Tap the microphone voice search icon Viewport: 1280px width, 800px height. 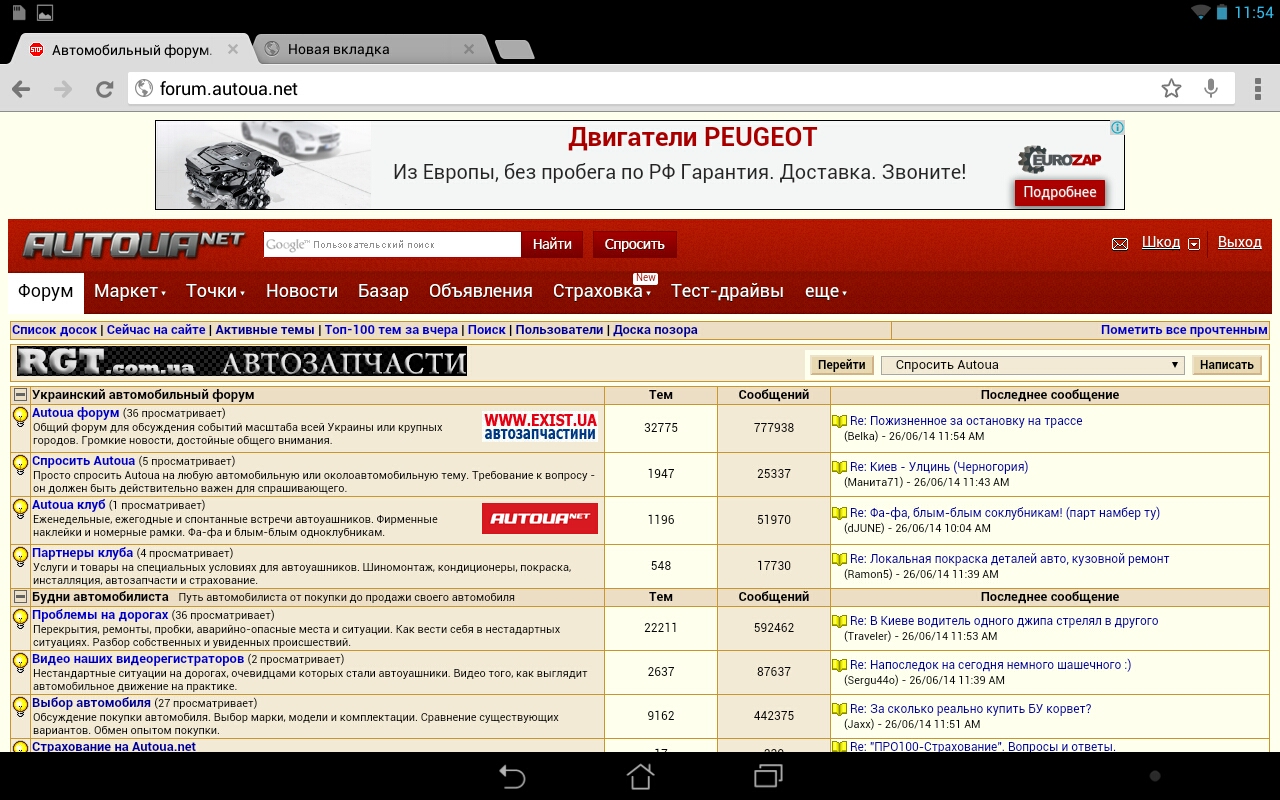(1211, 89)
